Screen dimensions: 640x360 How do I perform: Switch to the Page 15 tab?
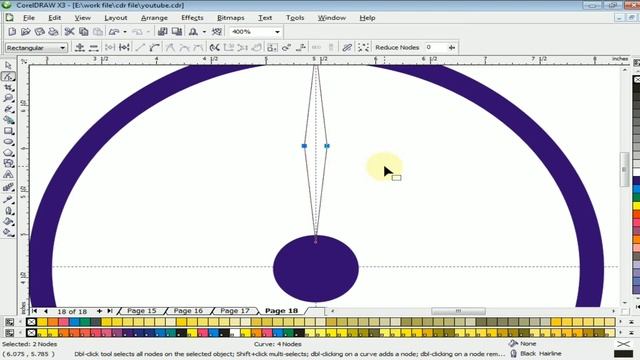coord(142,311)
